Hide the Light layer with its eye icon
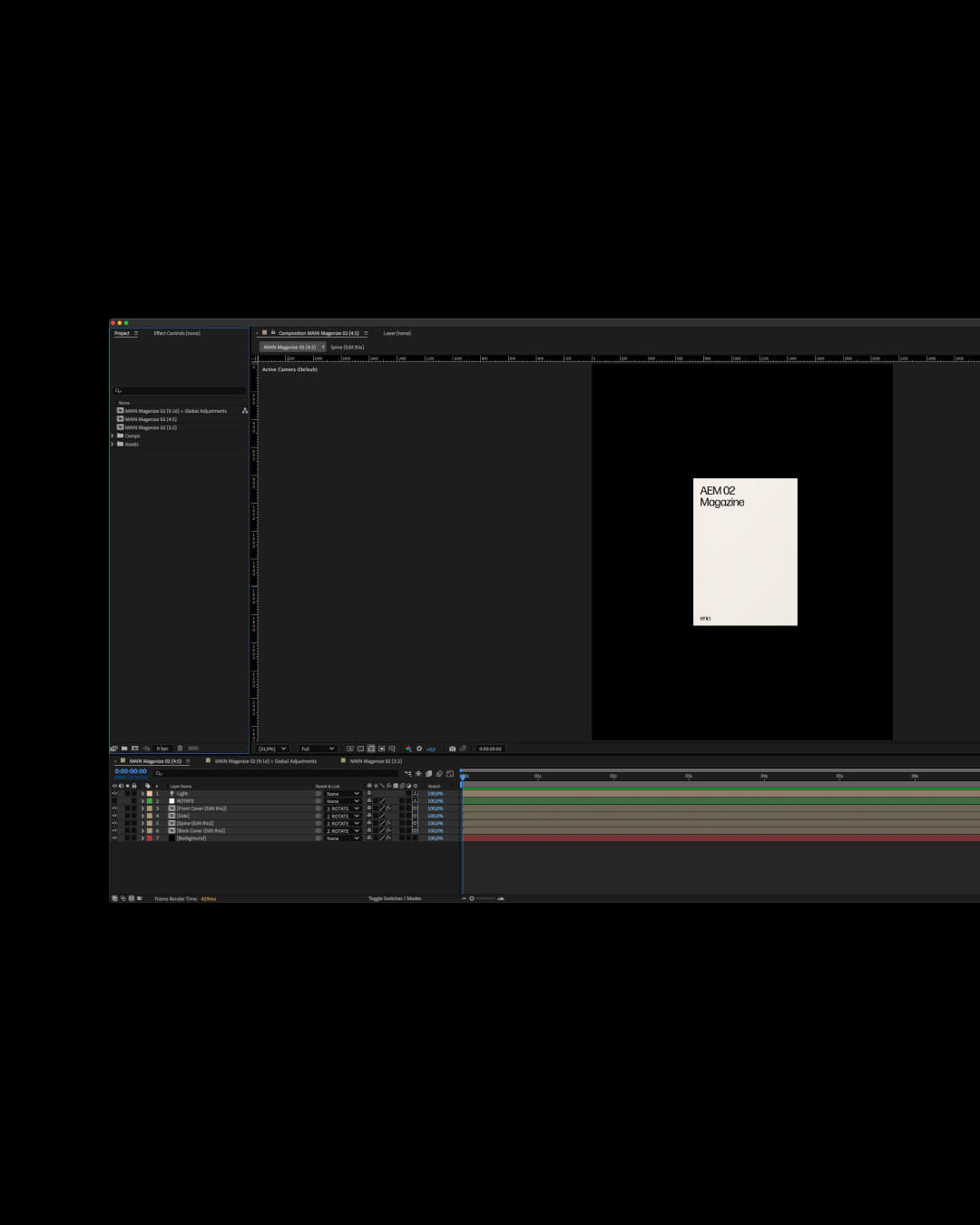980x1225 pixels. coord(114,793)
